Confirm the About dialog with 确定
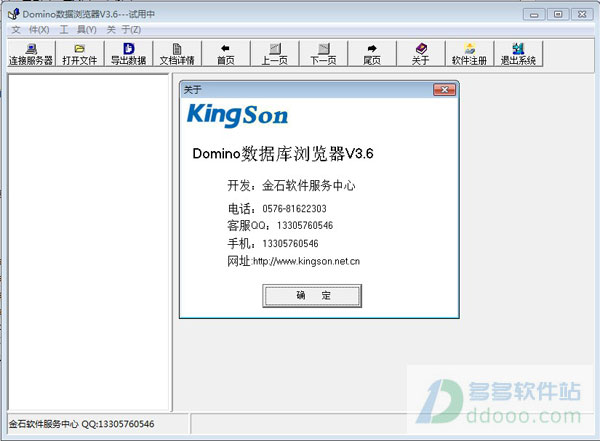Image resolution: width=600 pixels, height=441 pixels. tap(312, 296)
